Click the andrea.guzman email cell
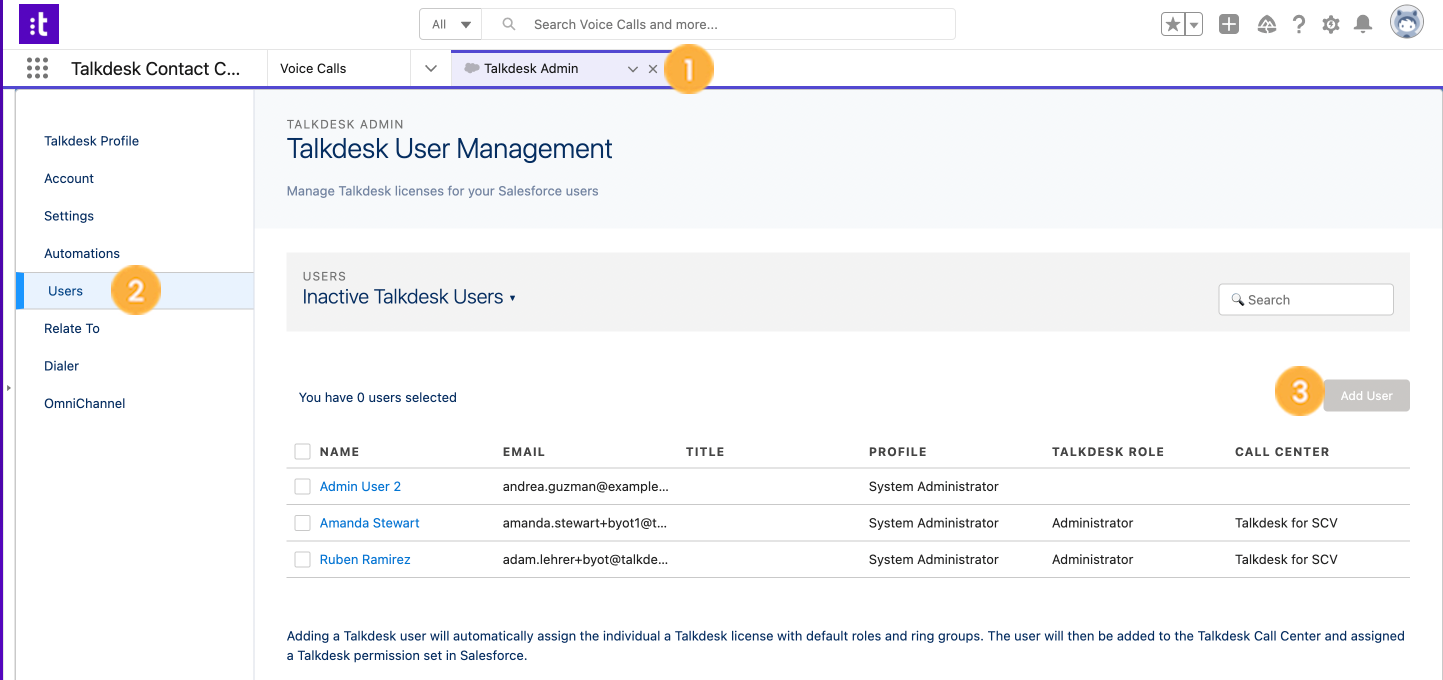The image size is (1443, 680). tap(586, 487)
